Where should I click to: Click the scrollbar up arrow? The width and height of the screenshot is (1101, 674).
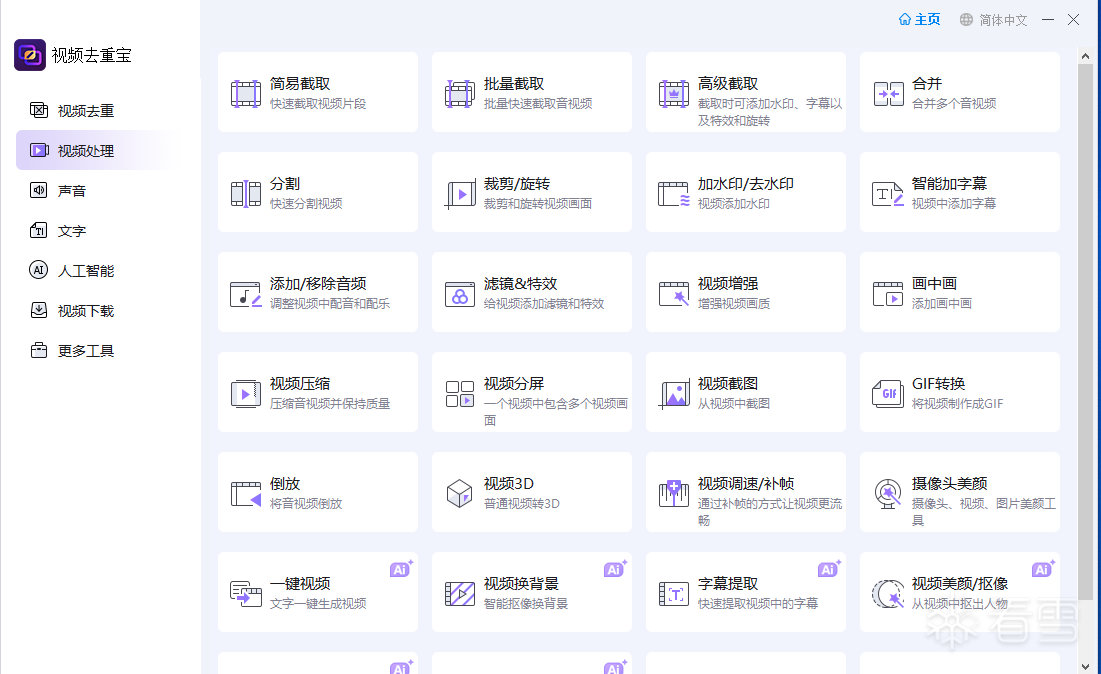click(1086, 55)
